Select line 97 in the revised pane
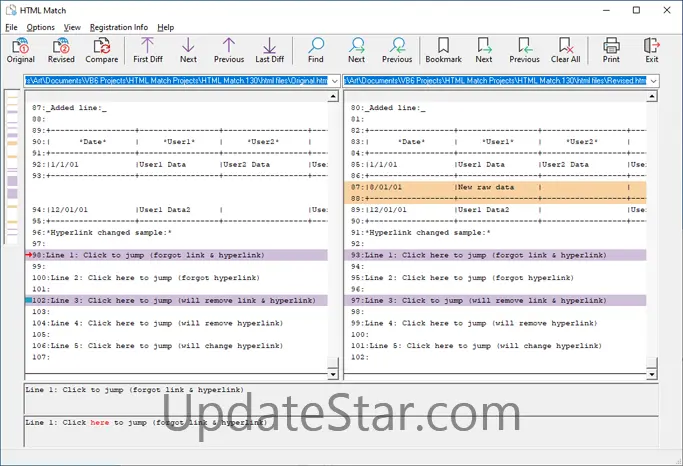 (x=495, y=301)
